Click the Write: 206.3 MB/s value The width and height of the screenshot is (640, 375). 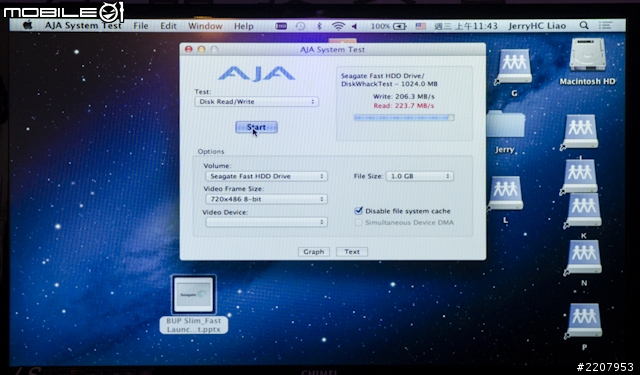[x=404, y=96]
